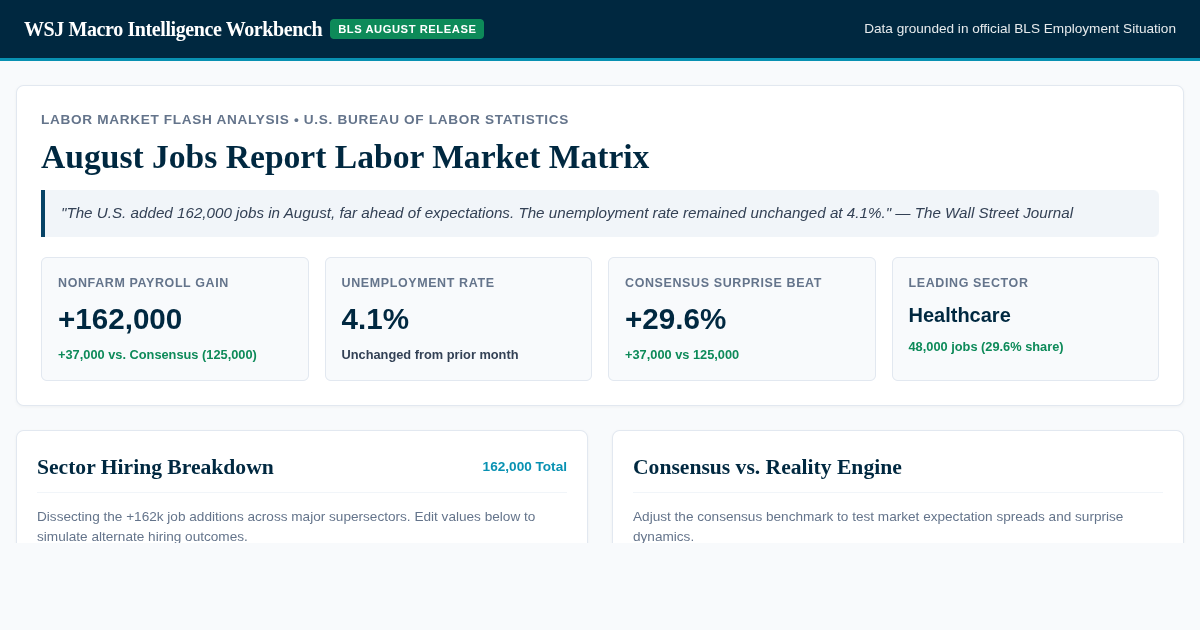The image size is (1200, 630).
Task: Click the 'Adjust the consensus benchmark' description
Action: click(878, 526)
